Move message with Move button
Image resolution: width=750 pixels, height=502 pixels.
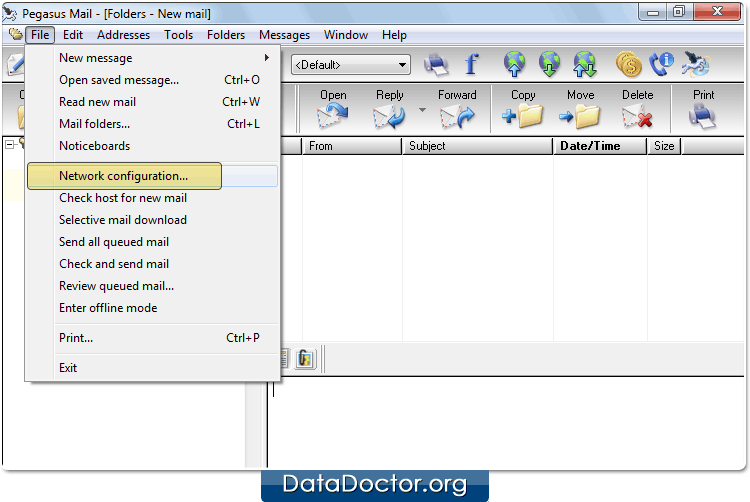[581, 109]
